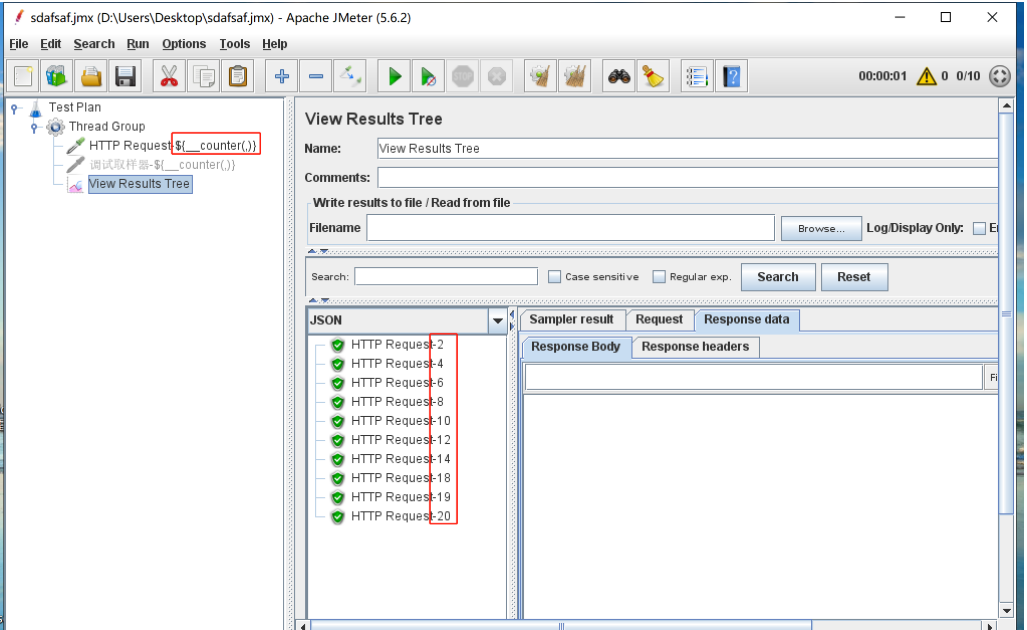Click the Clear results broom icon
1027x630 pixels.
pyautogui.click(x=540, y=77)
